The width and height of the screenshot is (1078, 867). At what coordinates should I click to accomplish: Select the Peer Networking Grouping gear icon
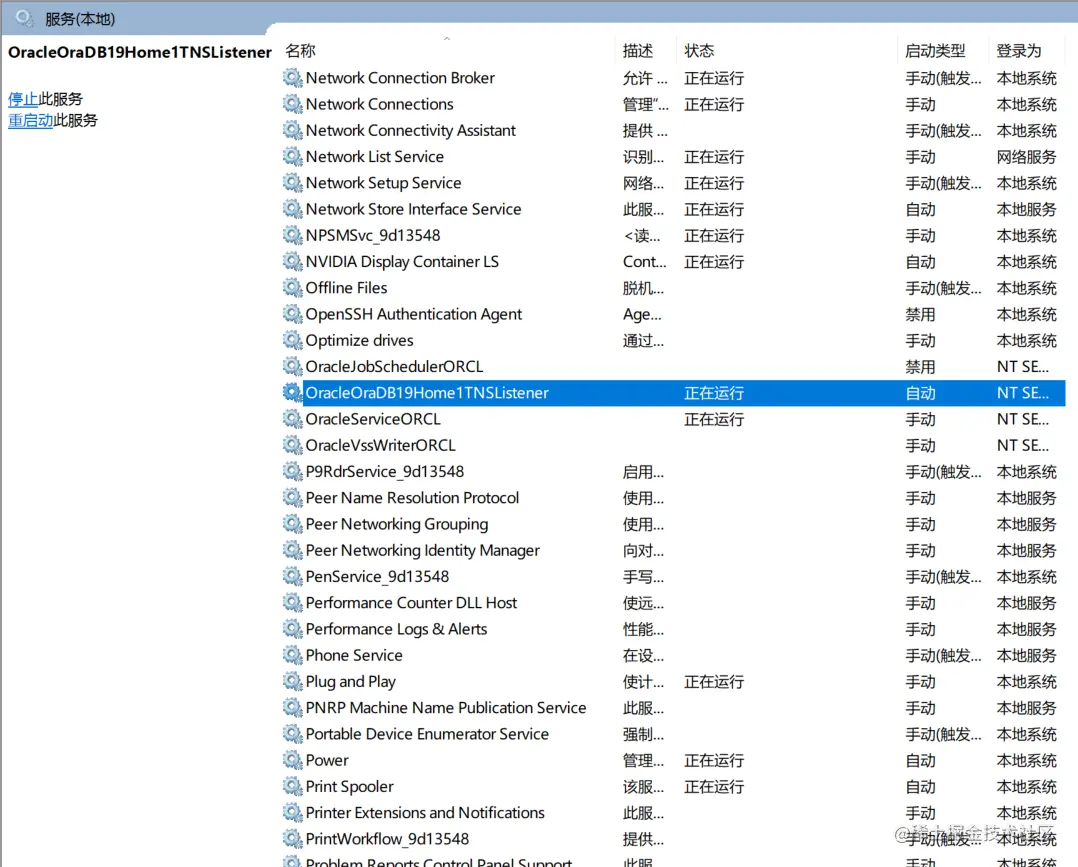click(x=292, y=524)
